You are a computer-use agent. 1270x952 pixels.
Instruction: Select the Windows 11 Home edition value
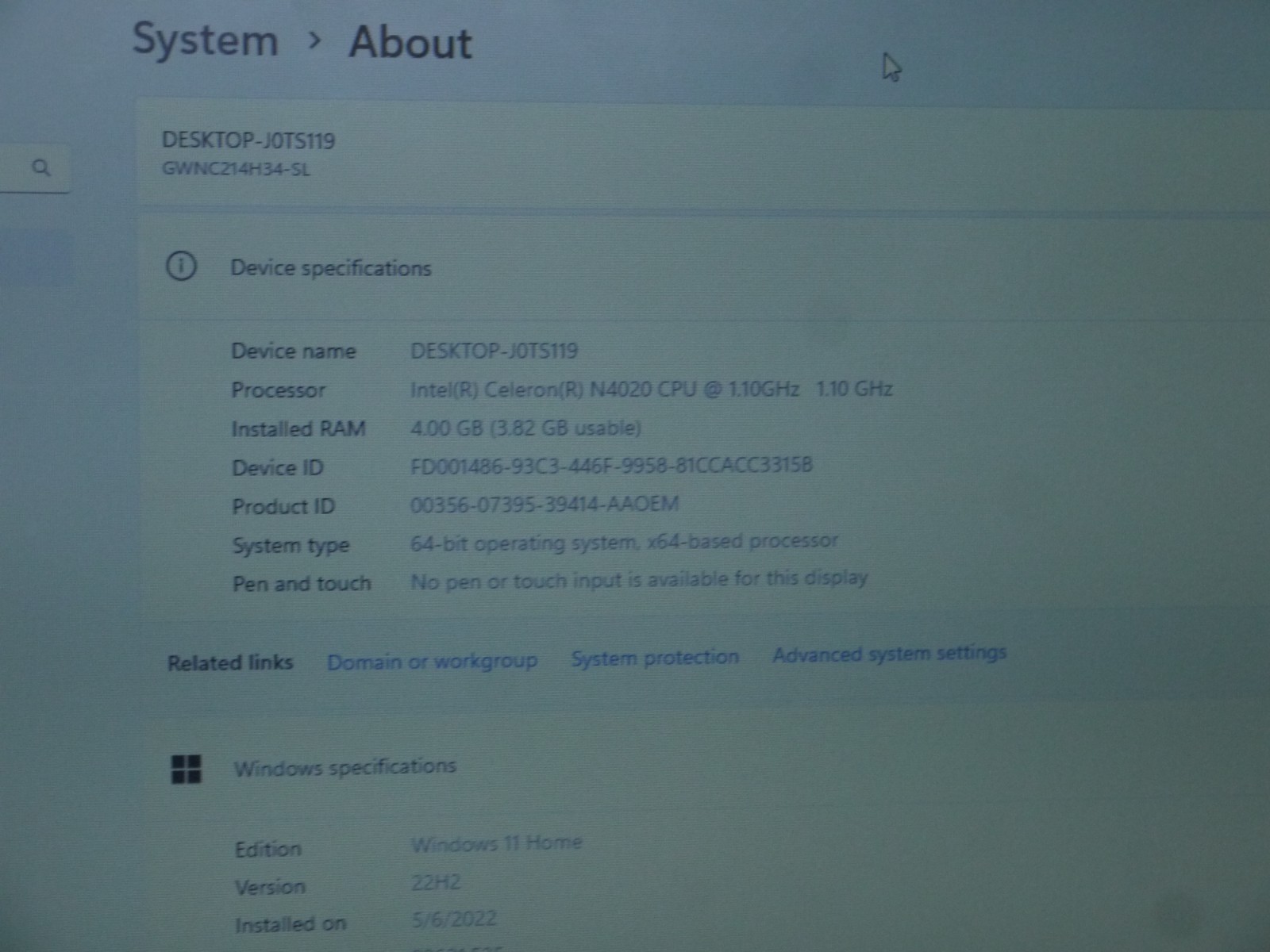[497, 843]
